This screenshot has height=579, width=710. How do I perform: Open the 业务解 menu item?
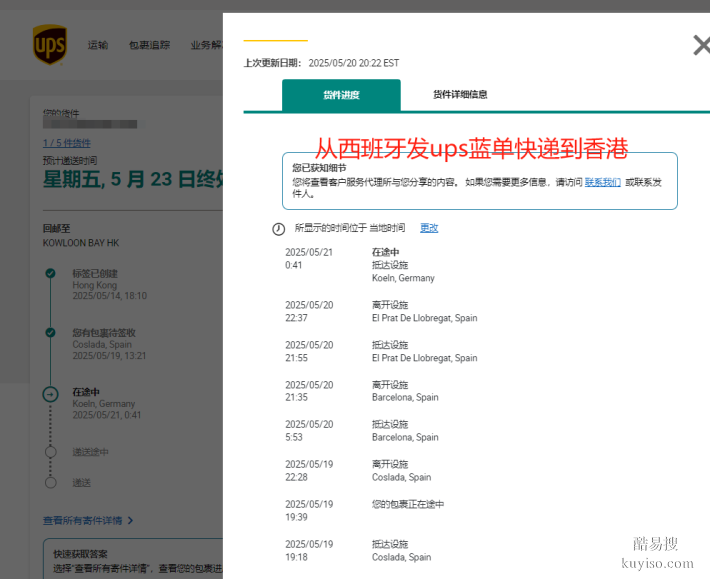[x=206, y=45]
